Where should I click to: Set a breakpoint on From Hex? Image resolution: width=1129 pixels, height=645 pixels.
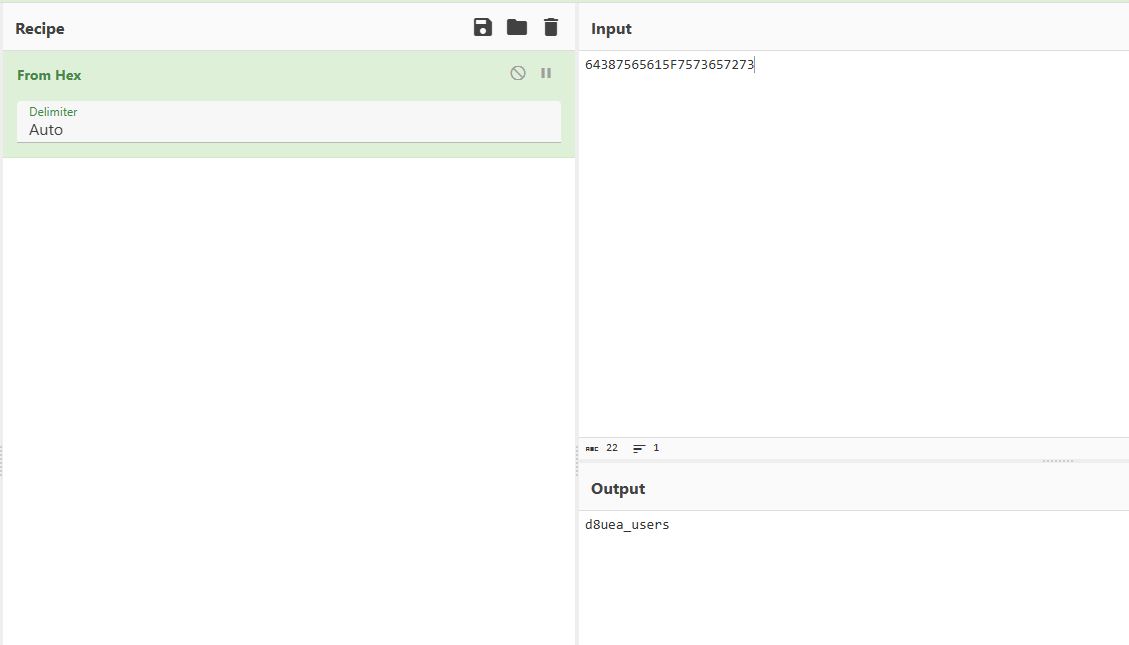pos(546,73)
